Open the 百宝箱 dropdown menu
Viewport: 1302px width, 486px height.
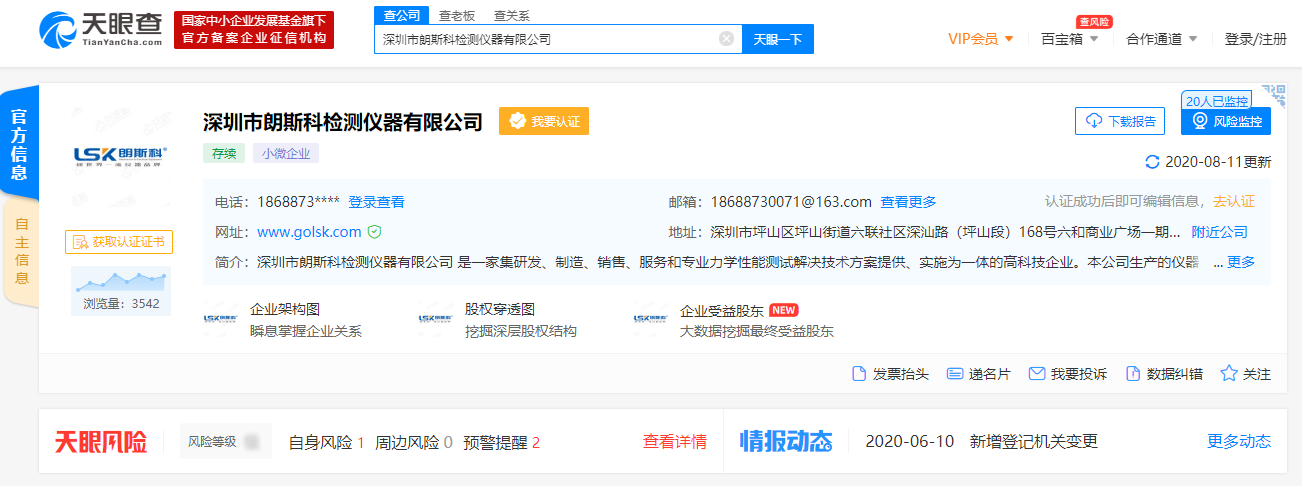point(1069,39)
